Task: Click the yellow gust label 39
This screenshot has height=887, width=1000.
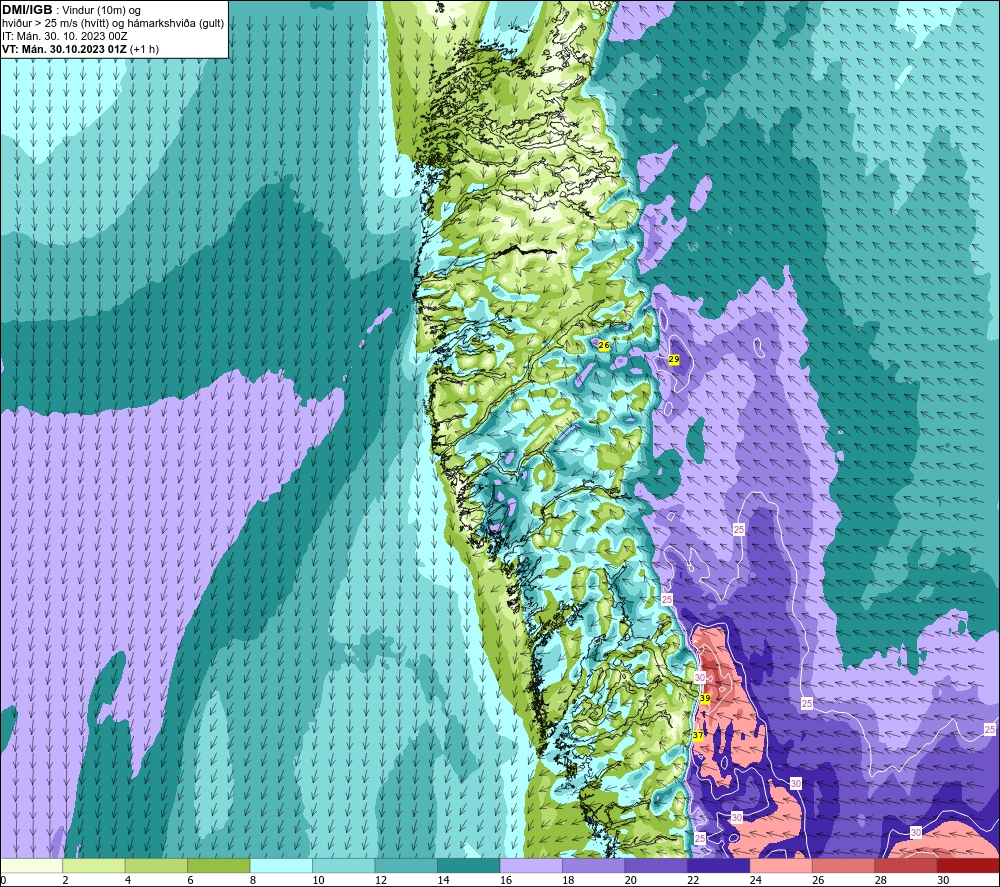Action: point(705,698)
